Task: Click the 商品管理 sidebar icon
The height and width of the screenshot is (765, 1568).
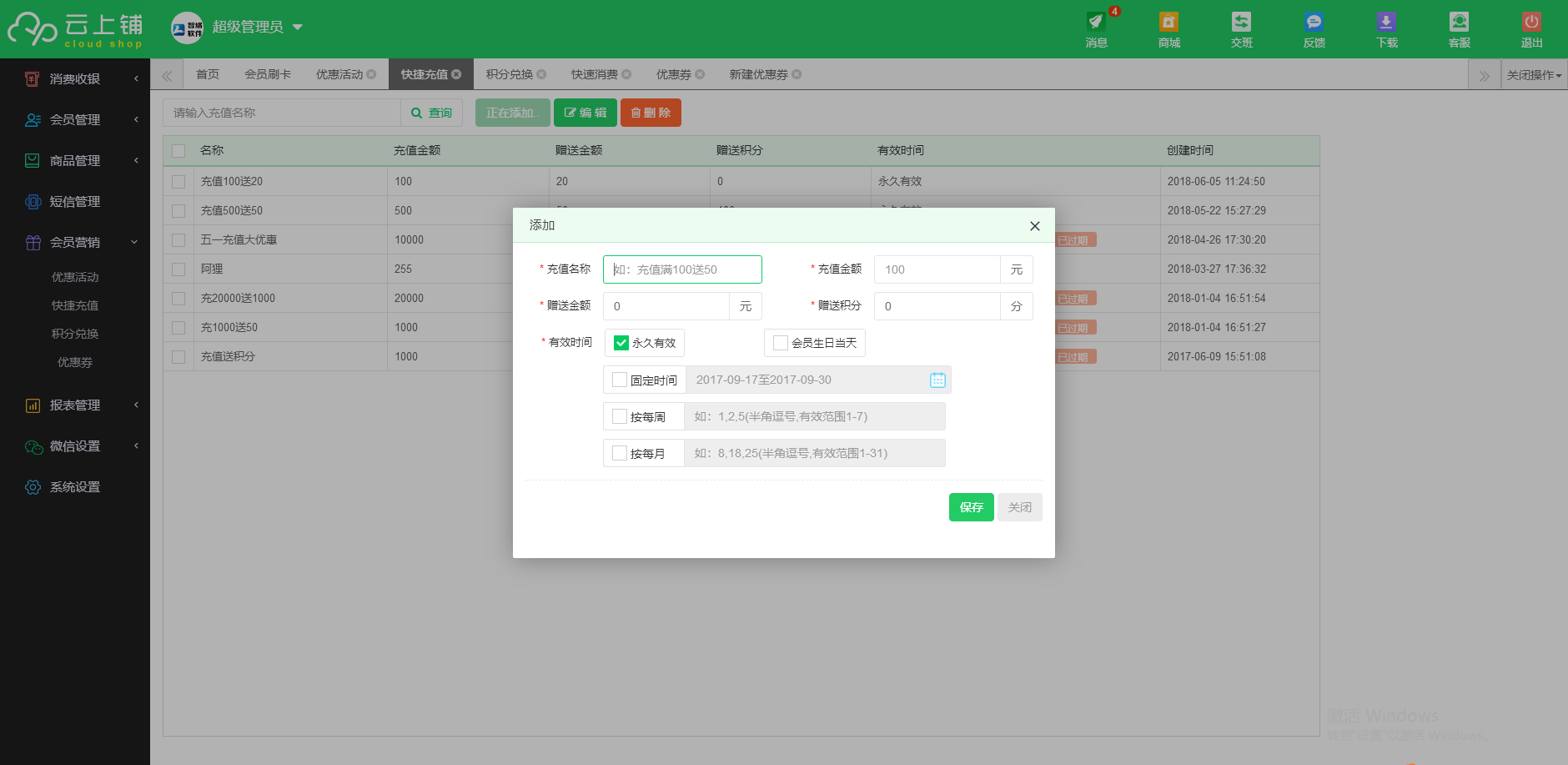Action: (33, 160)
